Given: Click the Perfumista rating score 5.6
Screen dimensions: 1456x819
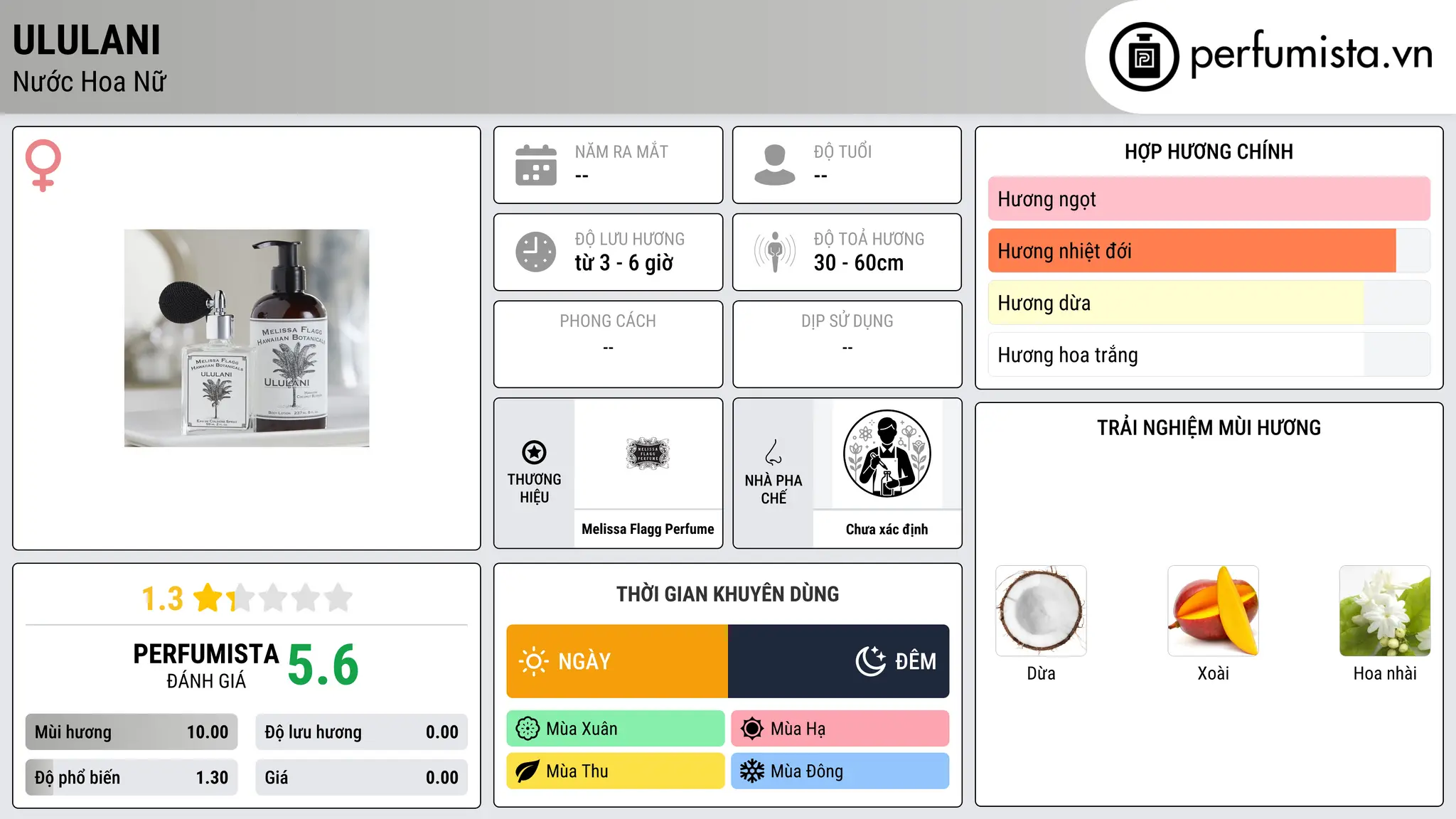Looking at the screenshot, I should tap(323, 665).
